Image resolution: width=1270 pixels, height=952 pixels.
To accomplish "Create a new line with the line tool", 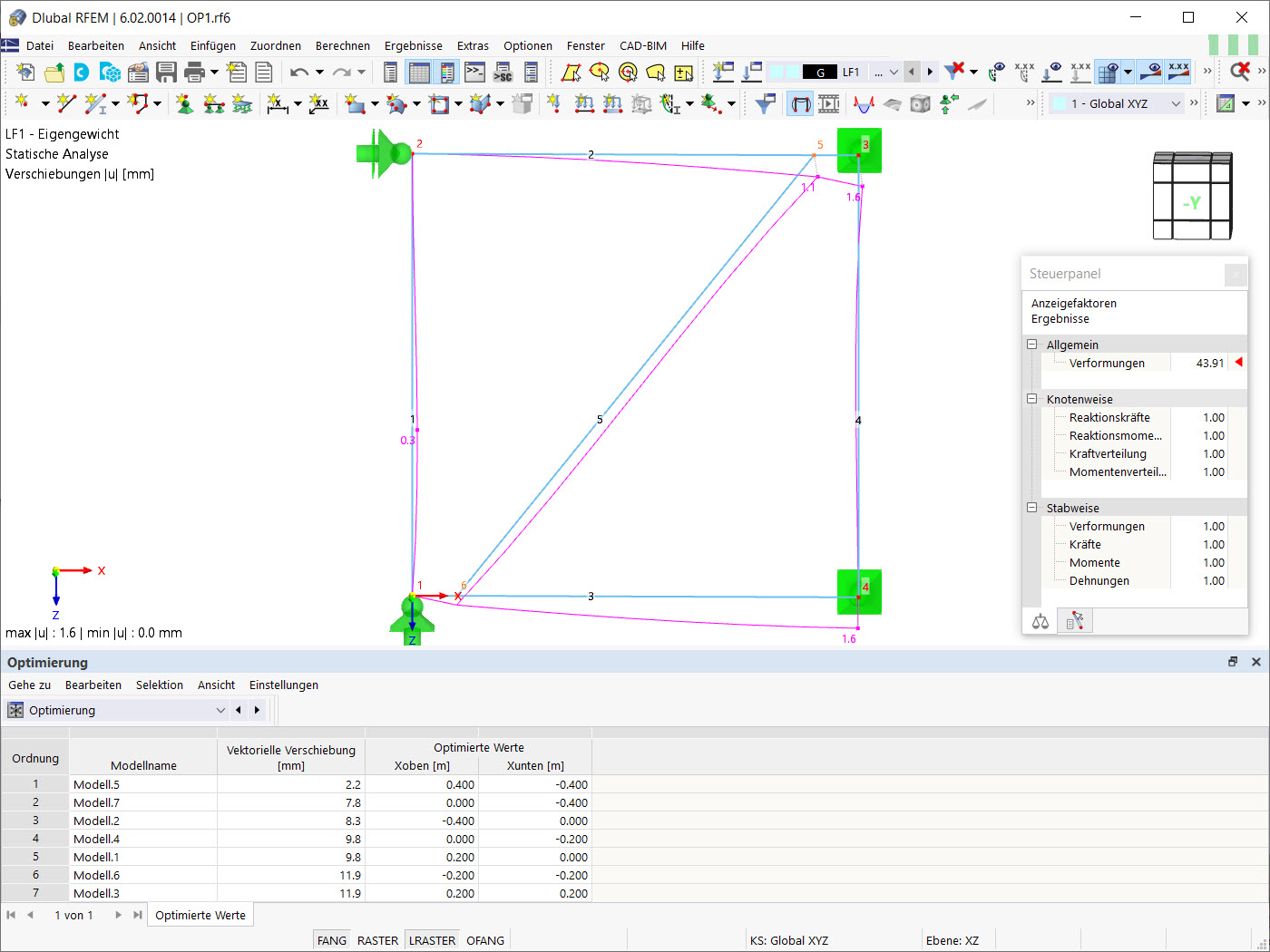I will (x=67, y=104).
